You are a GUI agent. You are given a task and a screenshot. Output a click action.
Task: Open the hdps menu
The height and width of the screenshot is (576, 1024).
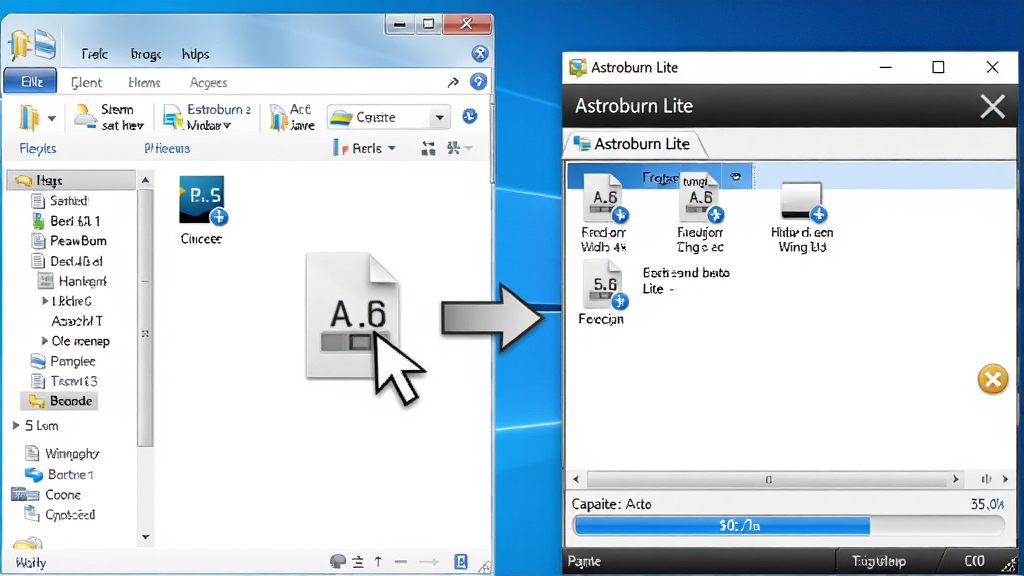pyautogui.click(x=195, y=54)
